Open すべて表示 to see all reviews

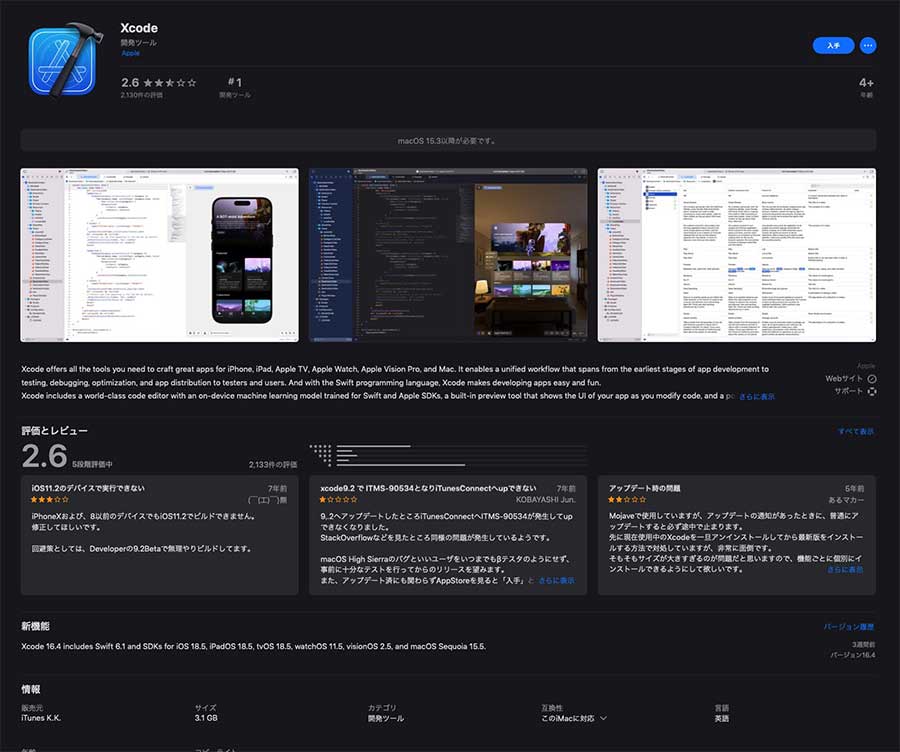pos(856,431)
